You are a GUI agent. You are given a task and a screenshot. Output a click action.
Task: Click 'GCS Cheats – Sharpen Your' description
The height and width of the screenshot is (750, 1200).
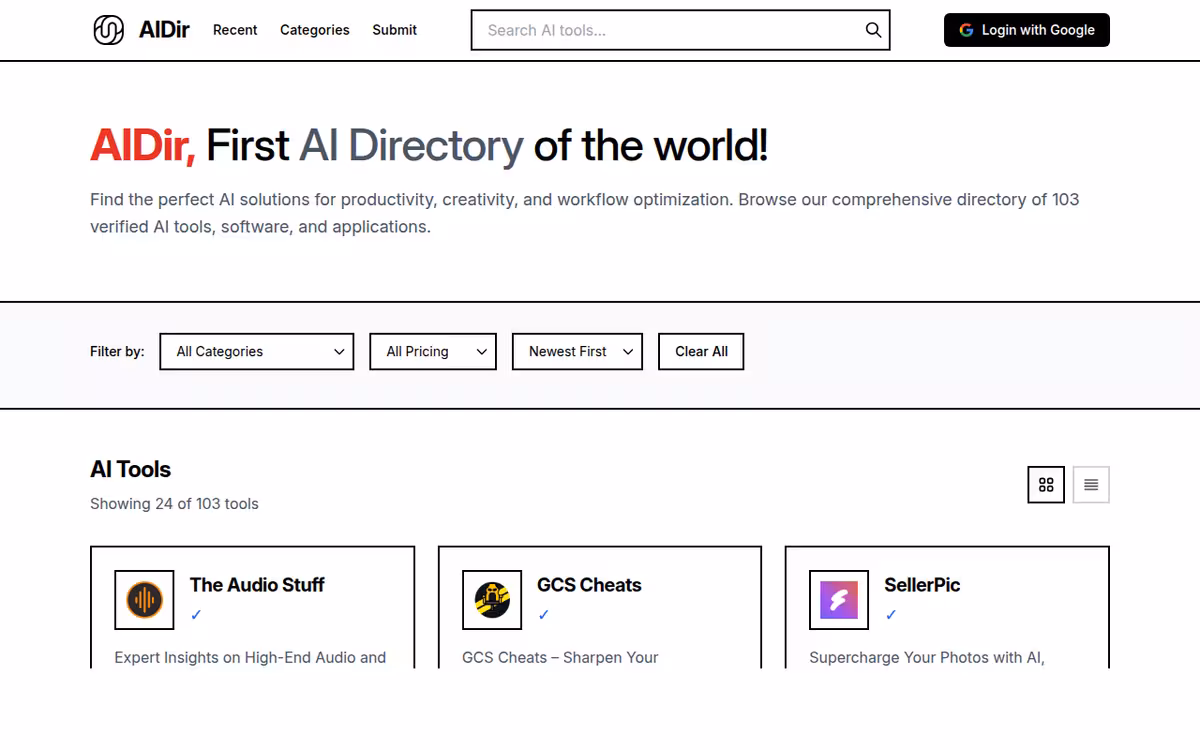[x=560, y=657]
